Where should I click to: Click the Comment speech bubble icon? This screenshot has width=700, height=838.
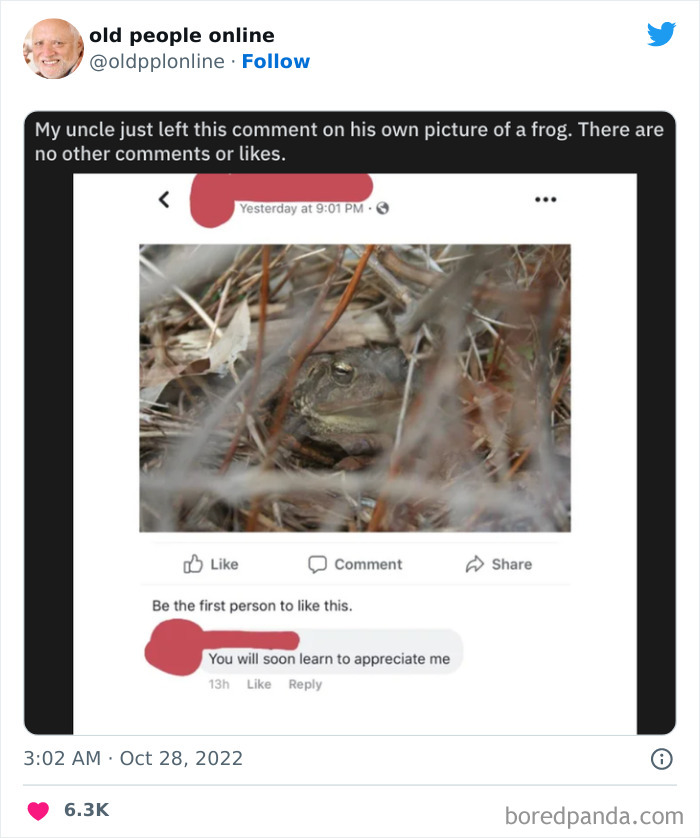pyautogui.click(x=318, y=564)
